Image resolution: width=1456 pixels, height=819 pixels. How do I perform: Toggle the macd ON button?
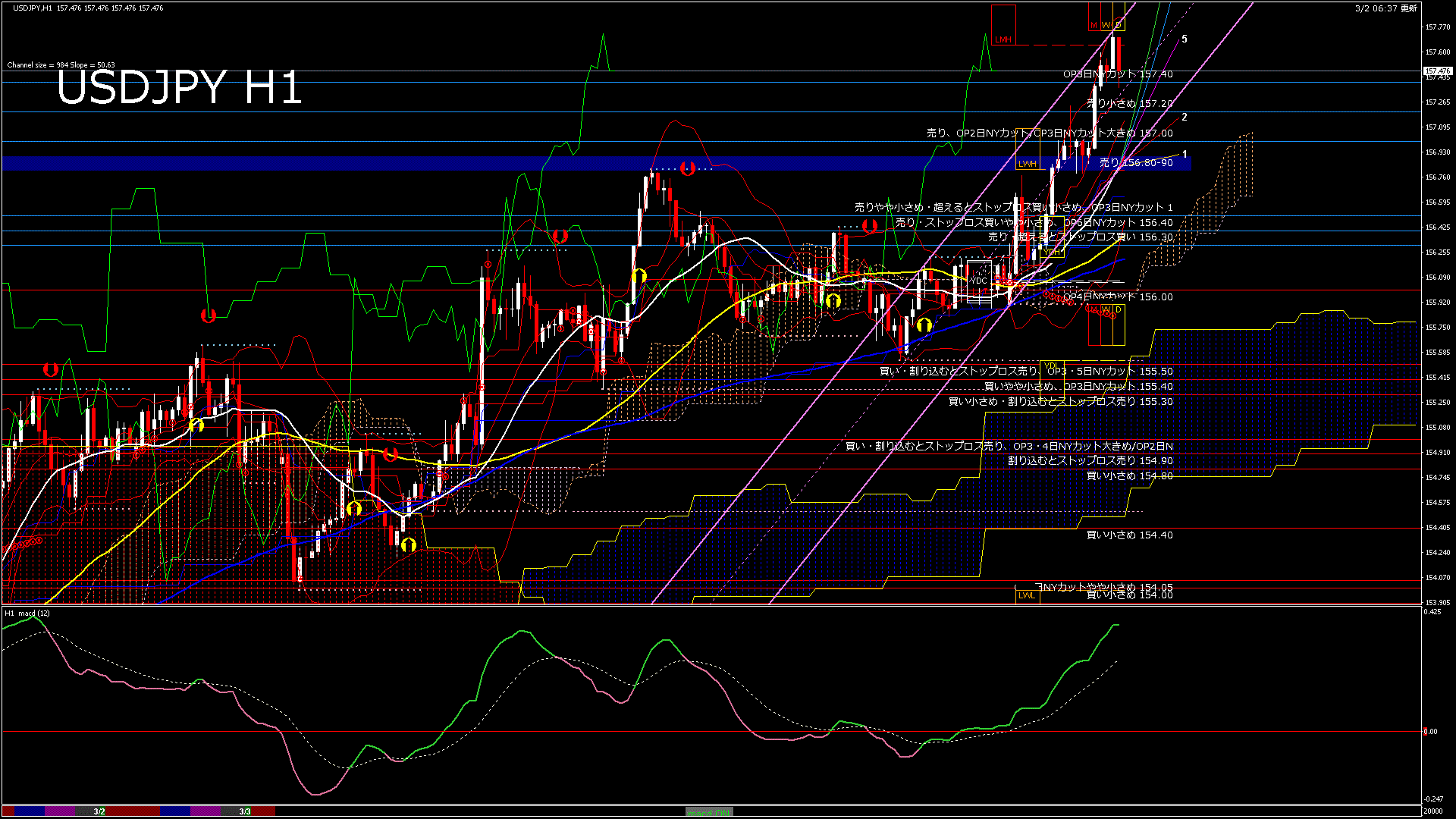click(x=709, y=811)
